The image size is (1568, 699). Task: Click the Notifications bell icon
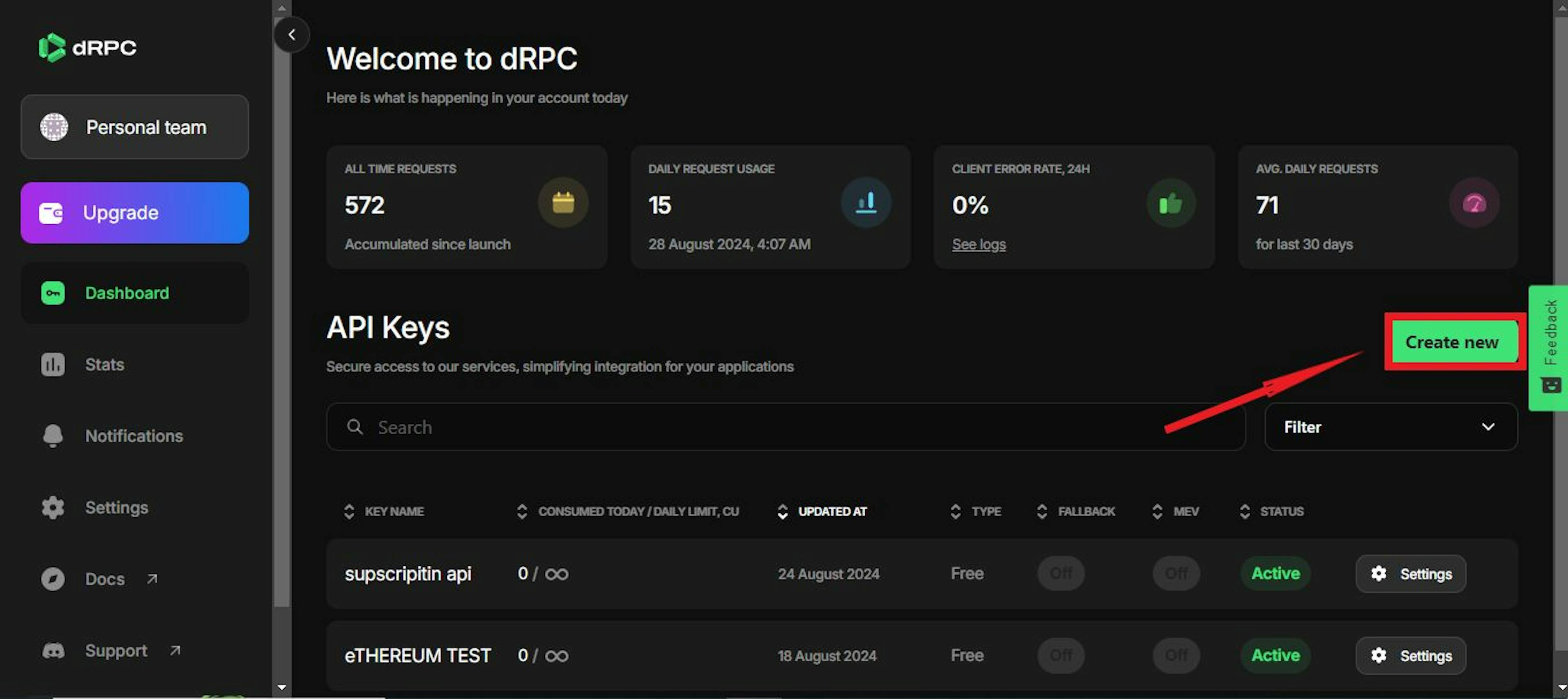click(x=53, y=436)
